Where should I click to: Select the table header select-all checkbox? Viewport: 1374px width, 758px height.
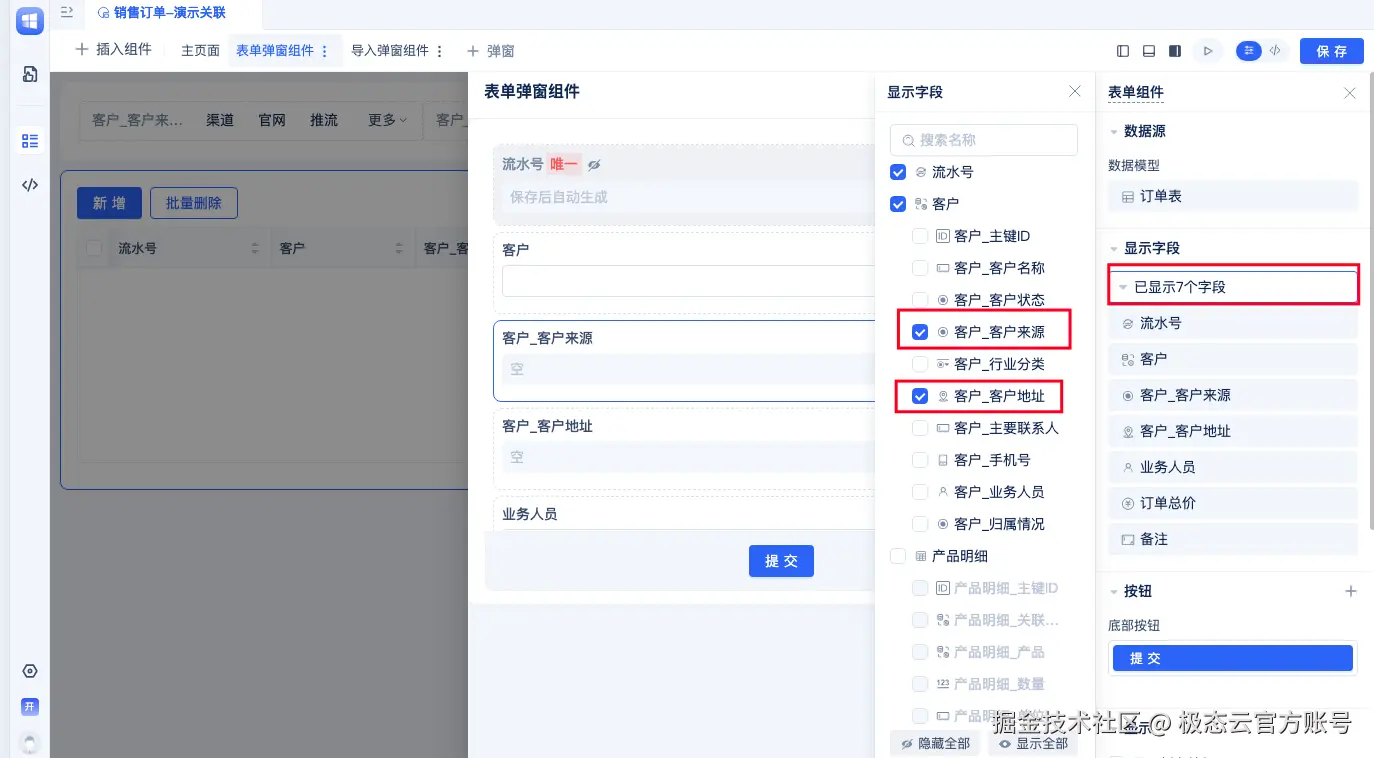94,248
